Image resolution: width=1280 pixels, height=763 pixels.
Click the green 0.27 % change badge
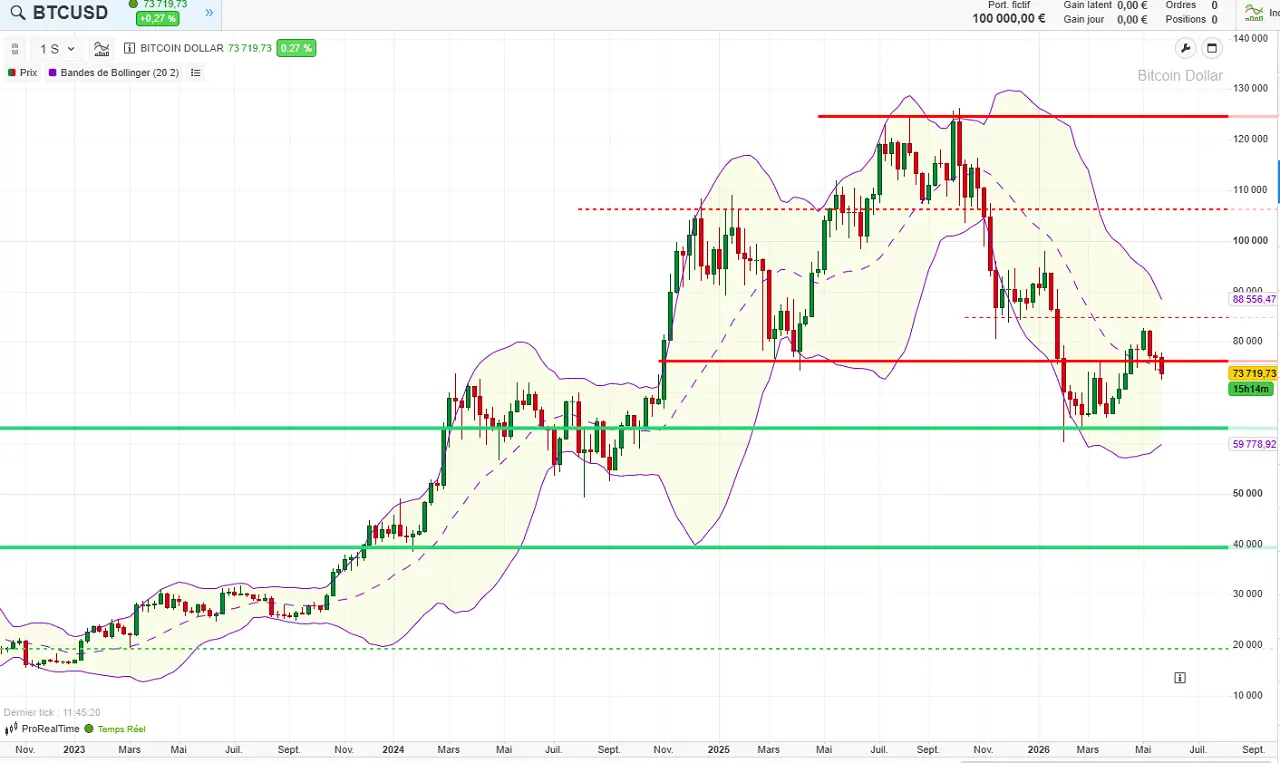[296, 48]
